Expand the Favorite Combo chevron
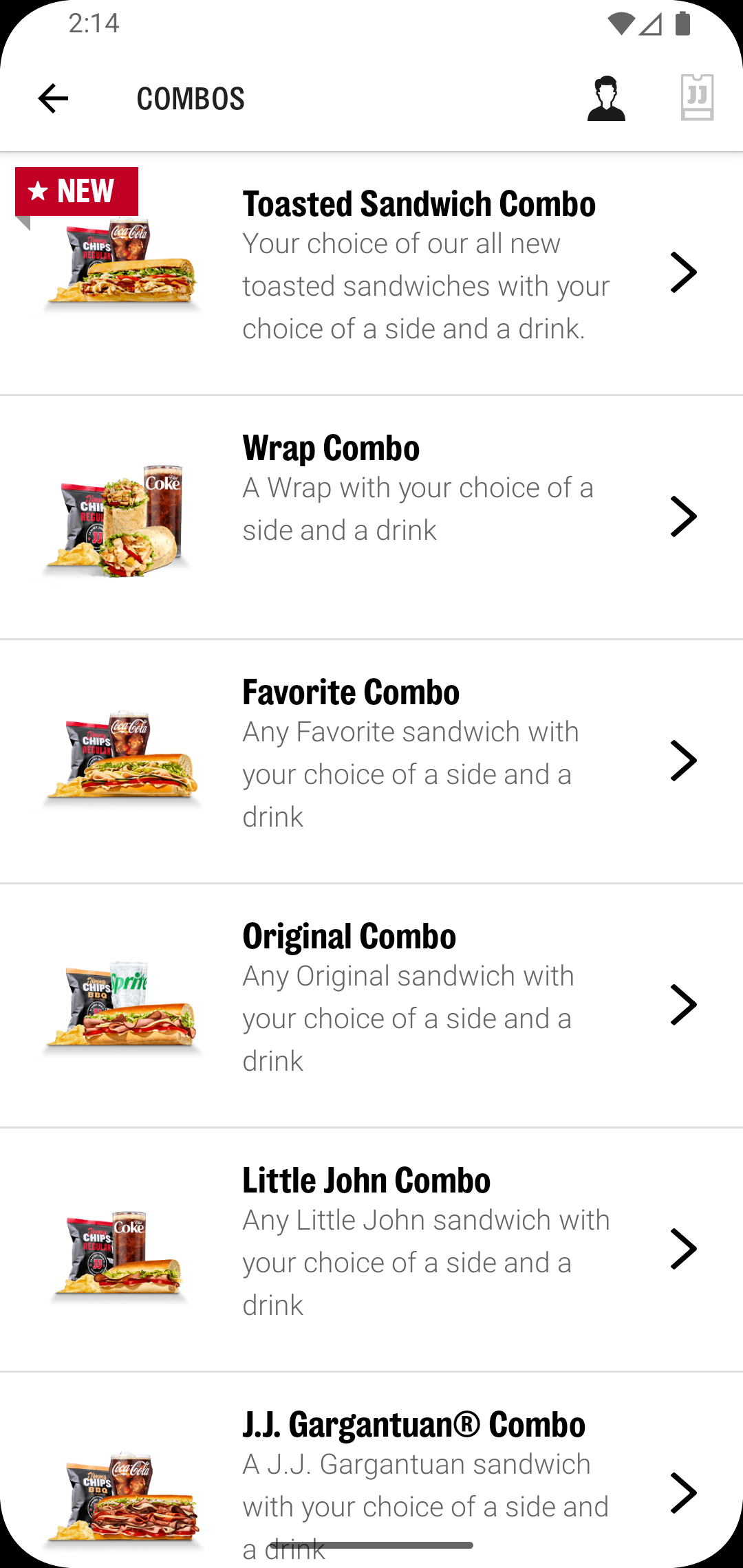743x1568 pixels. 683,761
